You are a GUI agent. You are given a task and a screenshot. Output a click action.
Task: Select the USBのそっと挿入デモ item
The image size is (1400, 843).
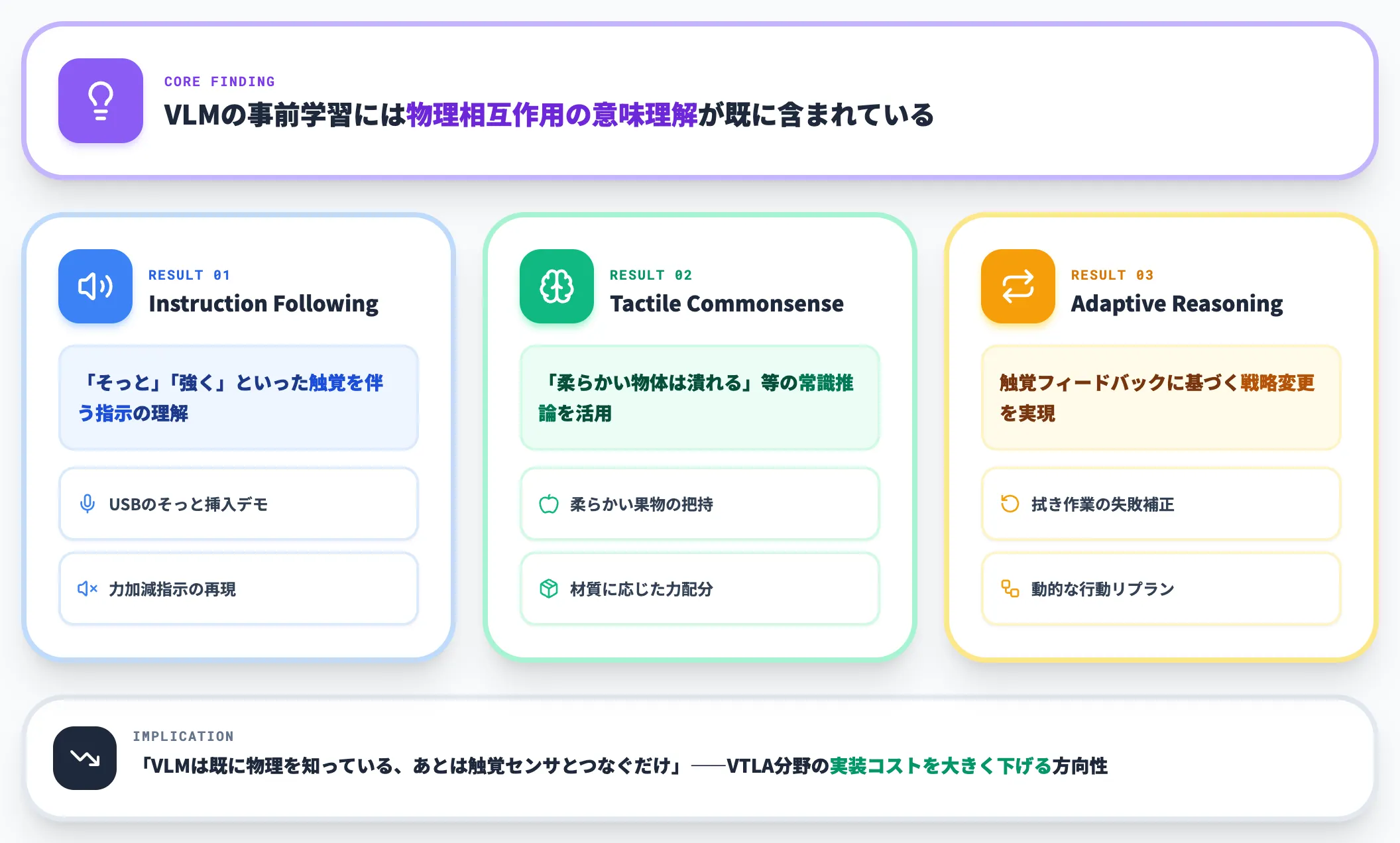(x=239, y=504)
